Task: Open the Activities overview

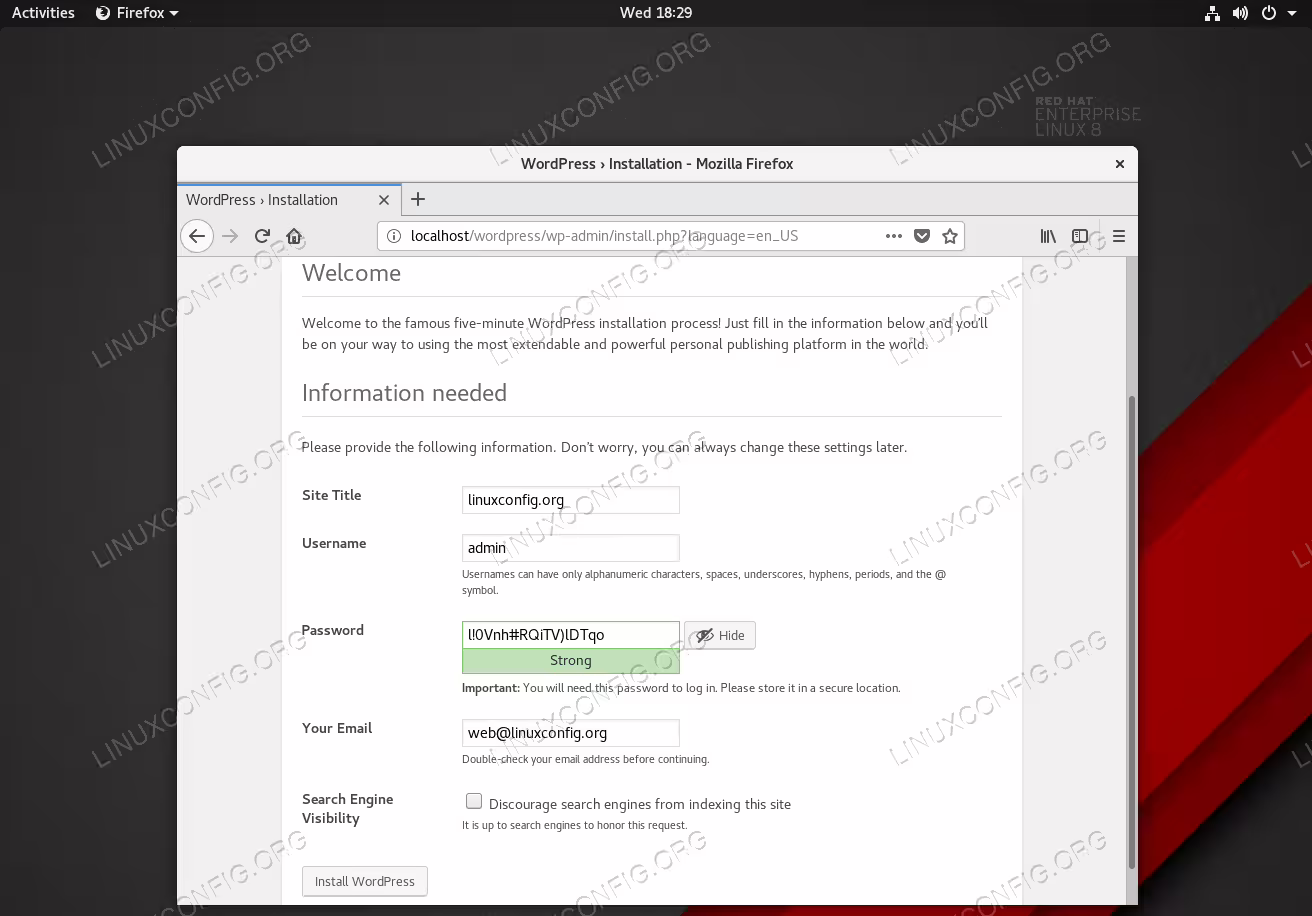Action: coord(43,13)
